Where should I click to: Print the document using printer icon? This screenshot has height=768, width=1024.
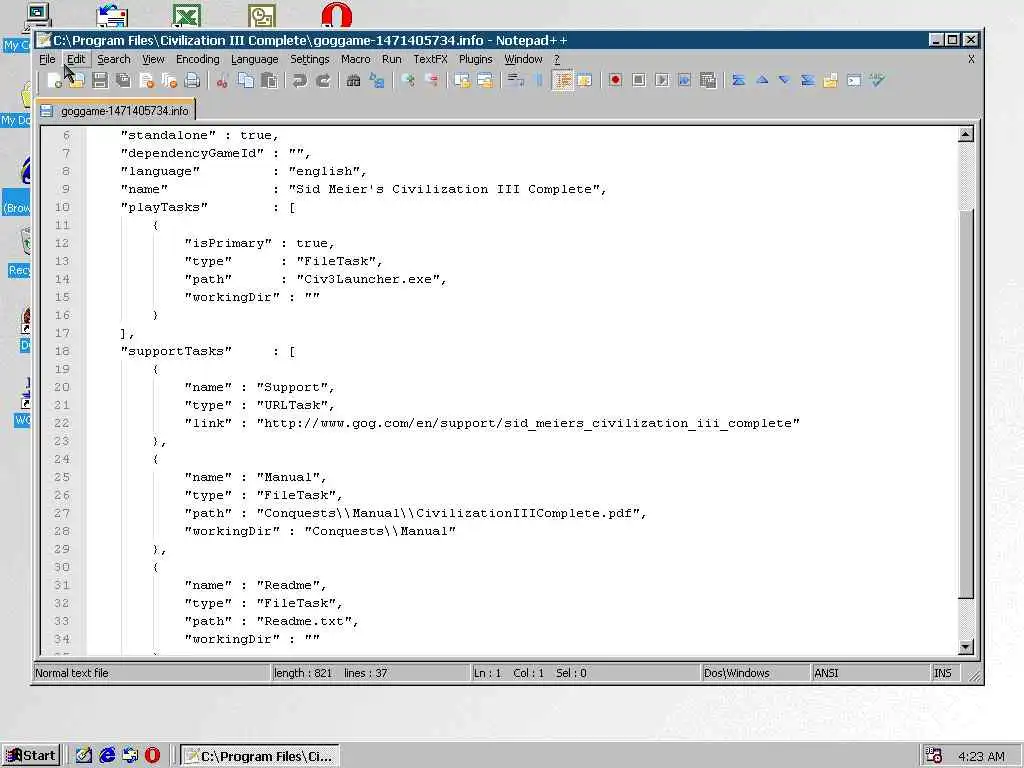[x=192, y=80]
